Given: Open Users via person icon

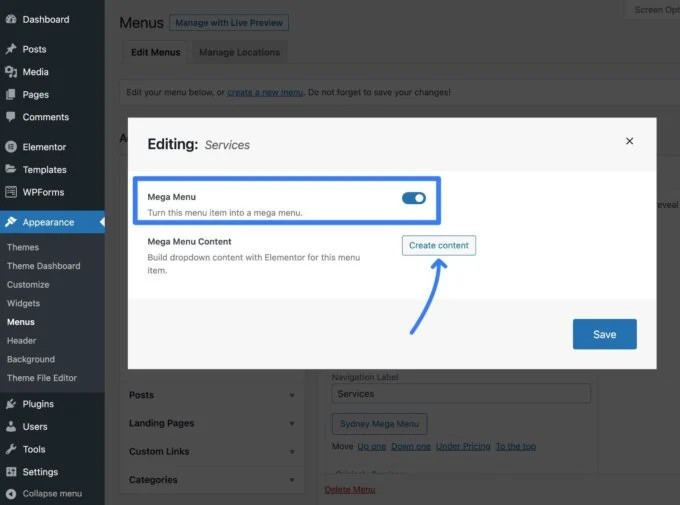Looking at the screenshot, I should pos(11,427).
